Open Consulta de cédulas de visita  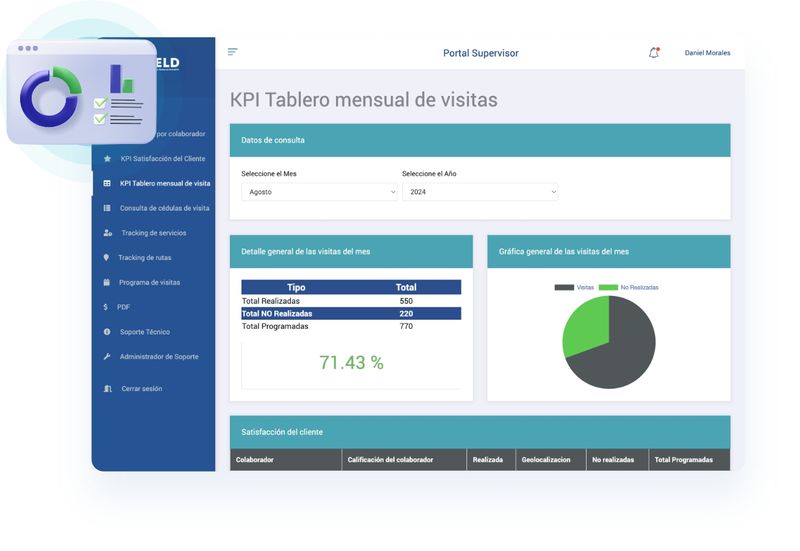164,208
